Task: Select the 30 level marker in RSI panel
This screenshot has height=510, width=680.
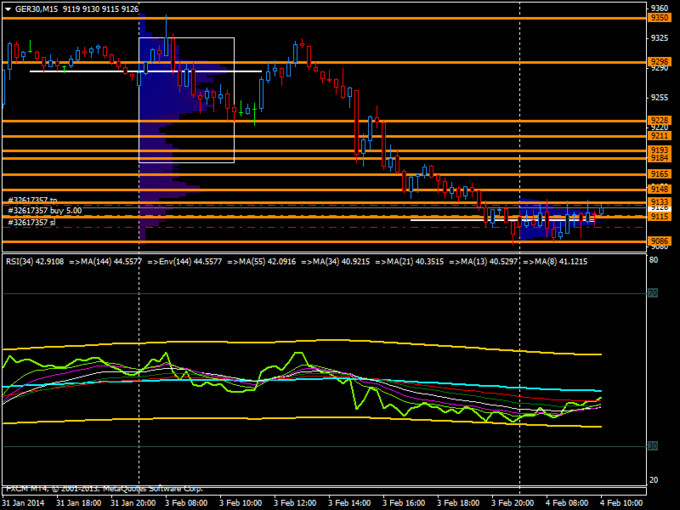Action: click(653, 445)
